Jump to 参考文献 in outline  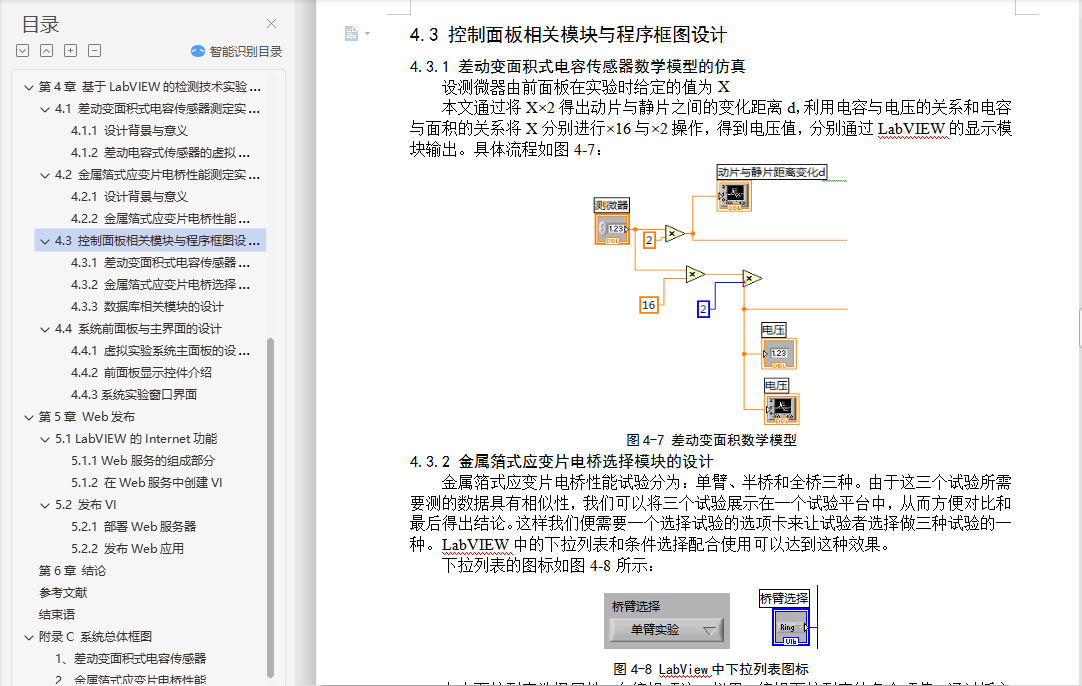(63, 593)
